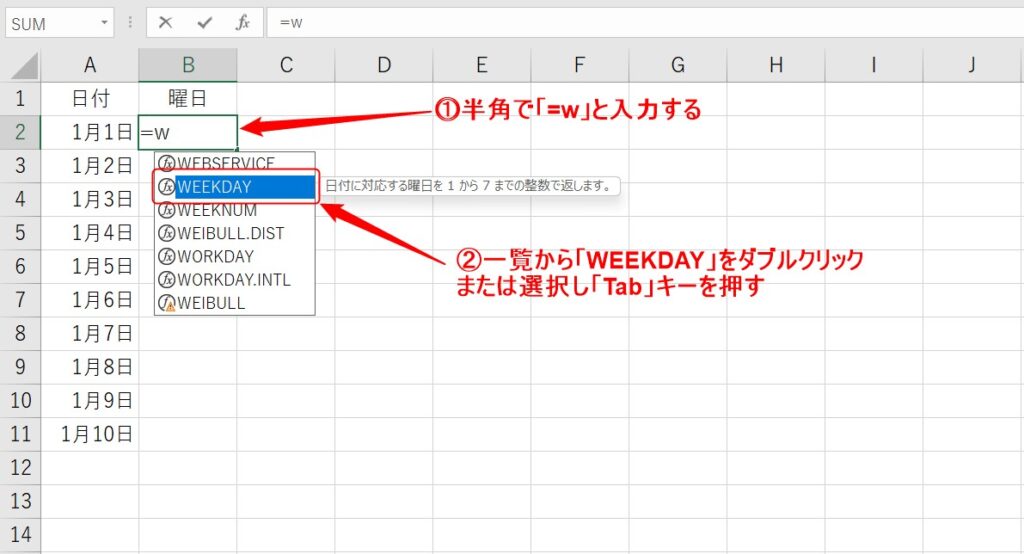This screenshot has height=554, width=1024.
Task: Select row 14 header
Action: (x=20, y=535)
